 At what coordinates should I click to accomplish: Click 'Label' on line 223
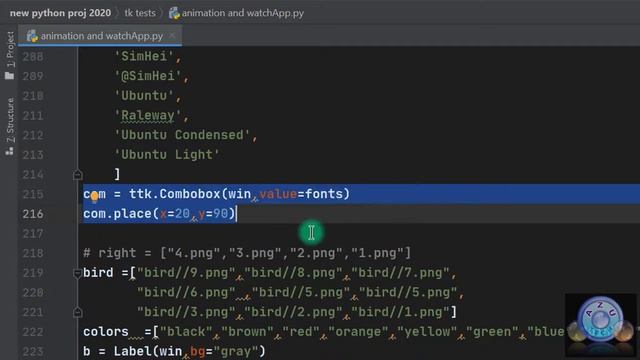(x=132, y=351)
